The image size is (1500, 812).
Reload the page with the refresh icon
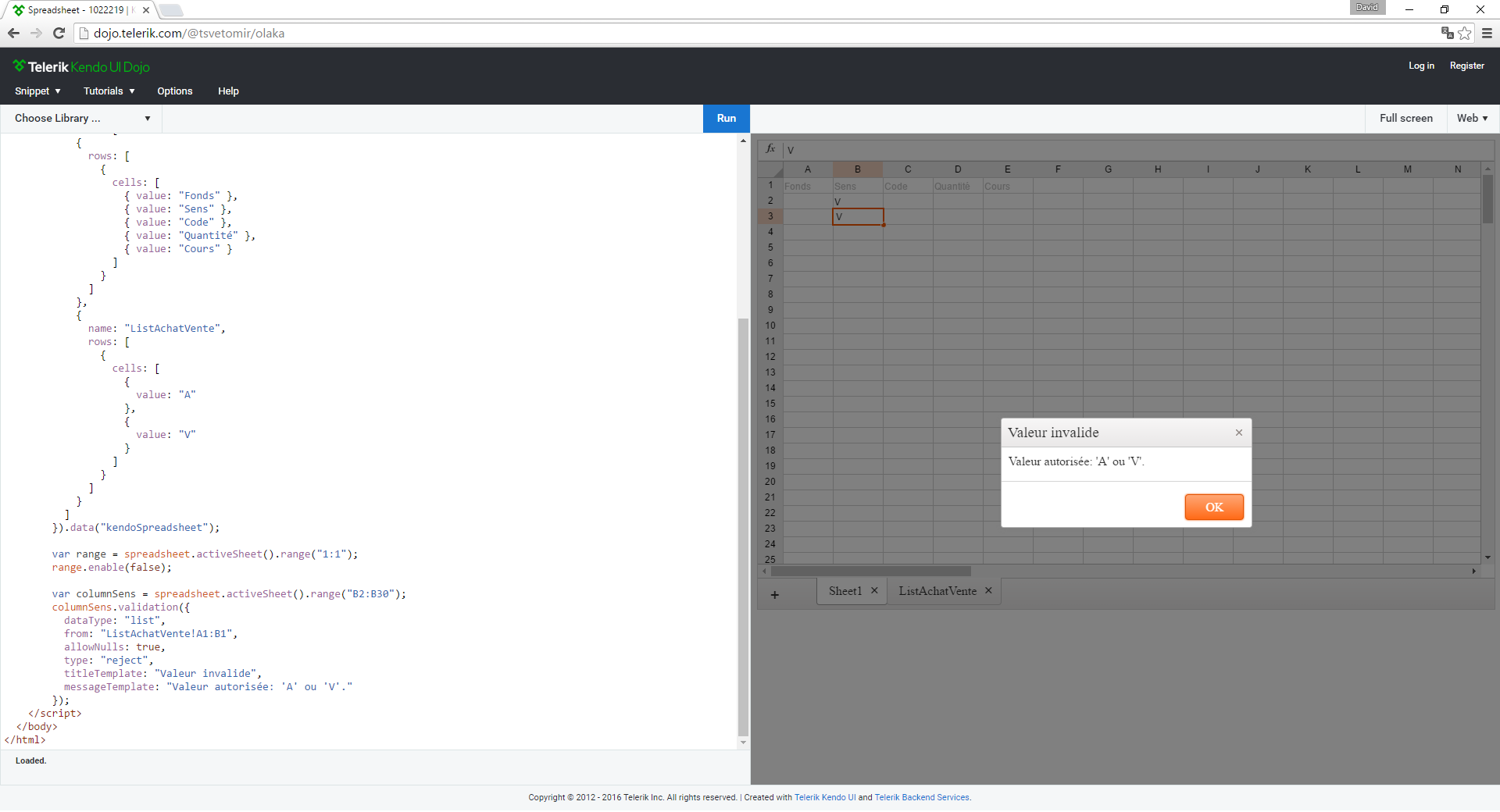click(x=59, y=33)
